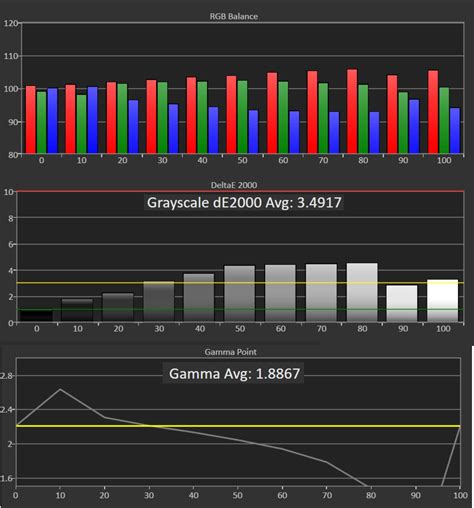Image resolution: width=474 pixels, height=508 pixels.
Task: Click the 50 label under the Gamma chart
Action: pyautogui.click(x=237, y=495)
